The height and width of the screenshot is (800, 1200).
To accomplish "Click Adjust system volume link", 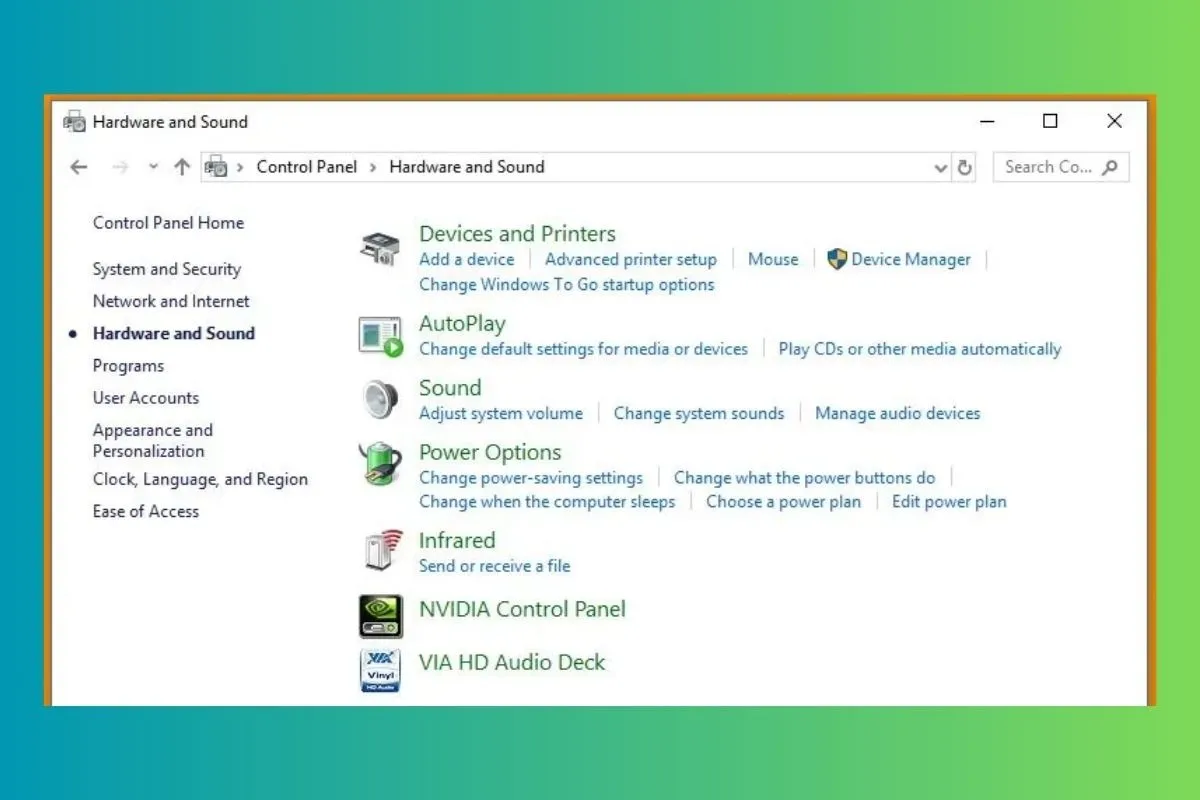I will [500, 413].
